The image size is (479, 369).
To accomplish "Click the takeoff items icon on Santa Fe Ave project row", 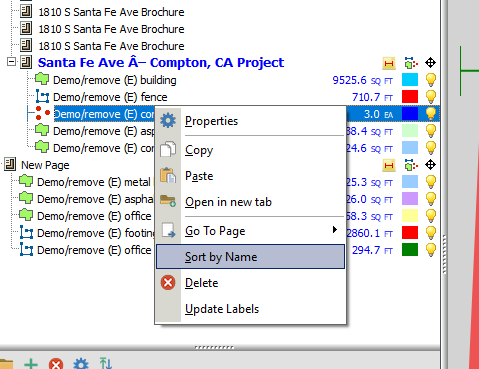I will click(x=411, y=63).
